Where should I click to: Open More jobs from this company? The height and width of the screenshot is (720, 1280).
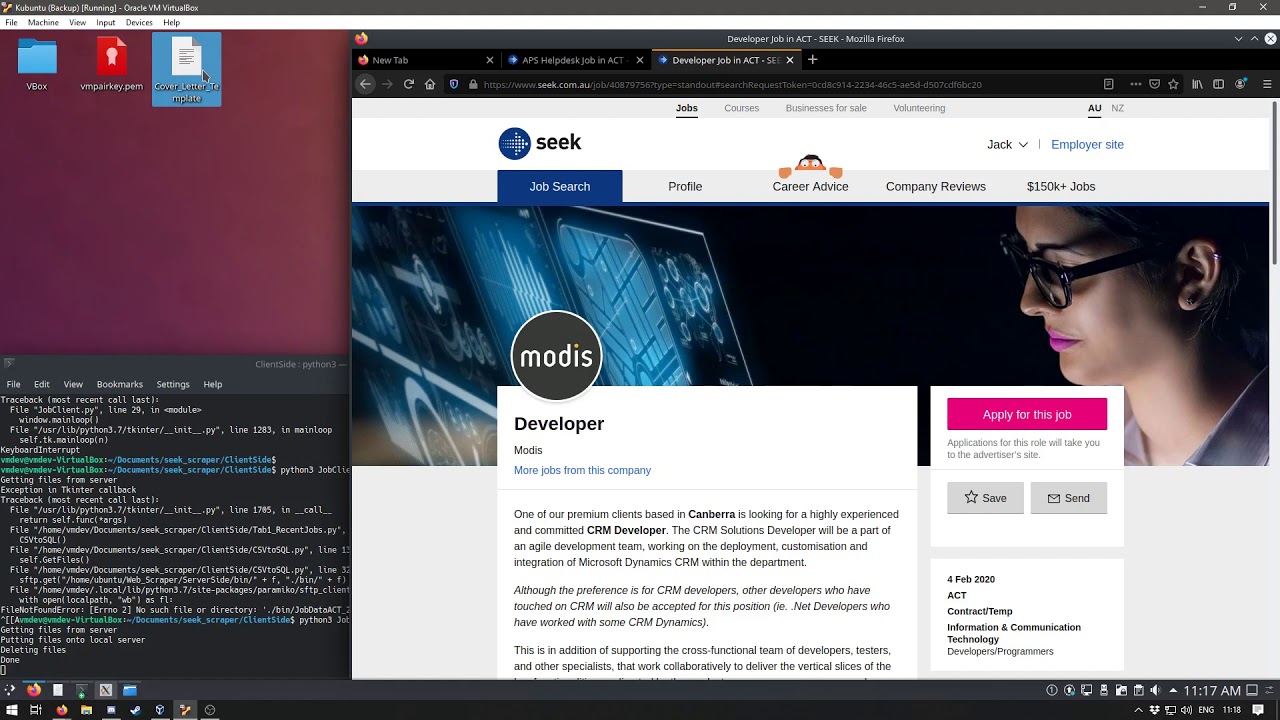tap(582, 470)
